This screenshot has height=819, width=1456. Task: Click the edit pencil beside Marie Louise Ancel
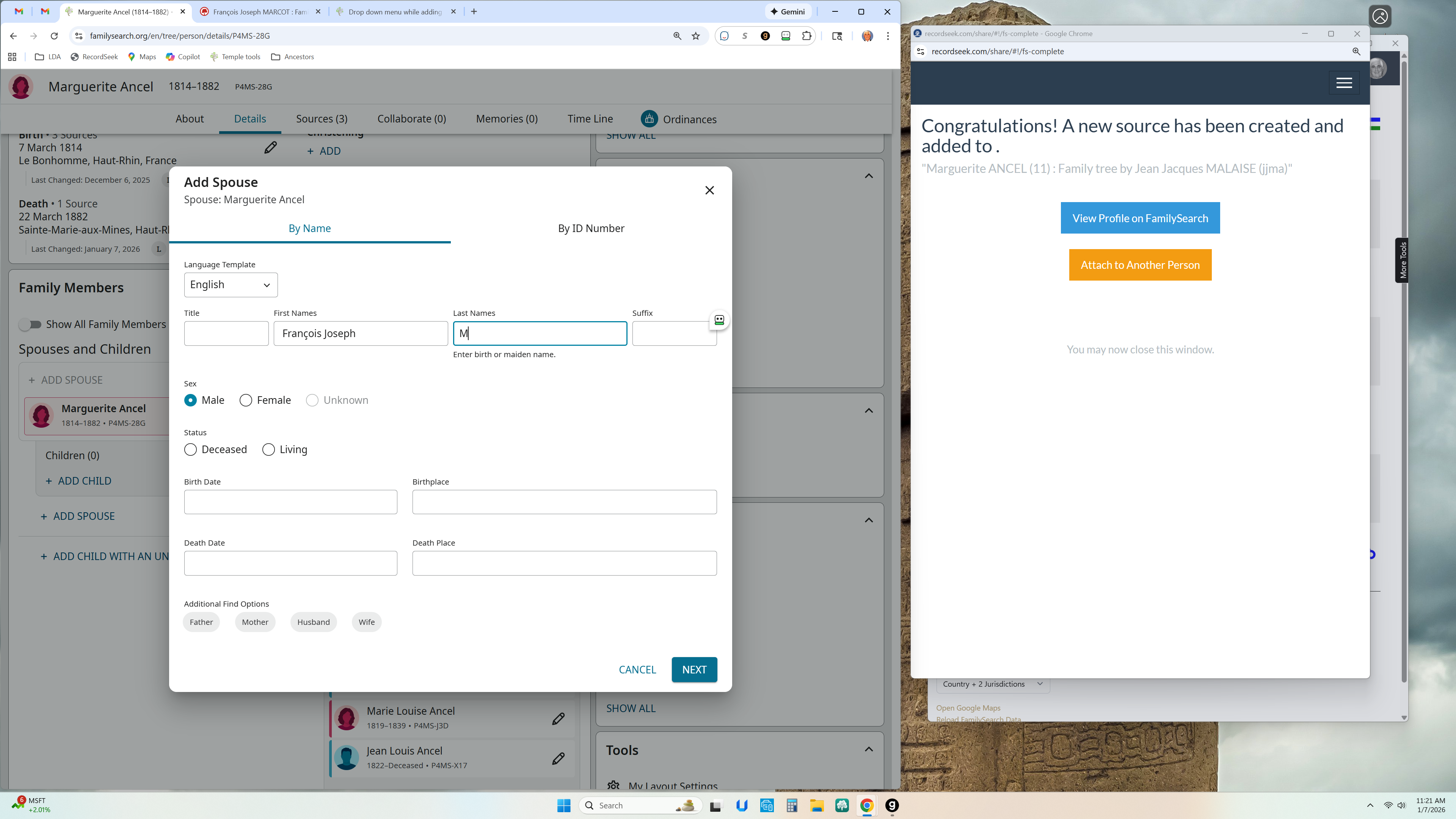(558, 719)
